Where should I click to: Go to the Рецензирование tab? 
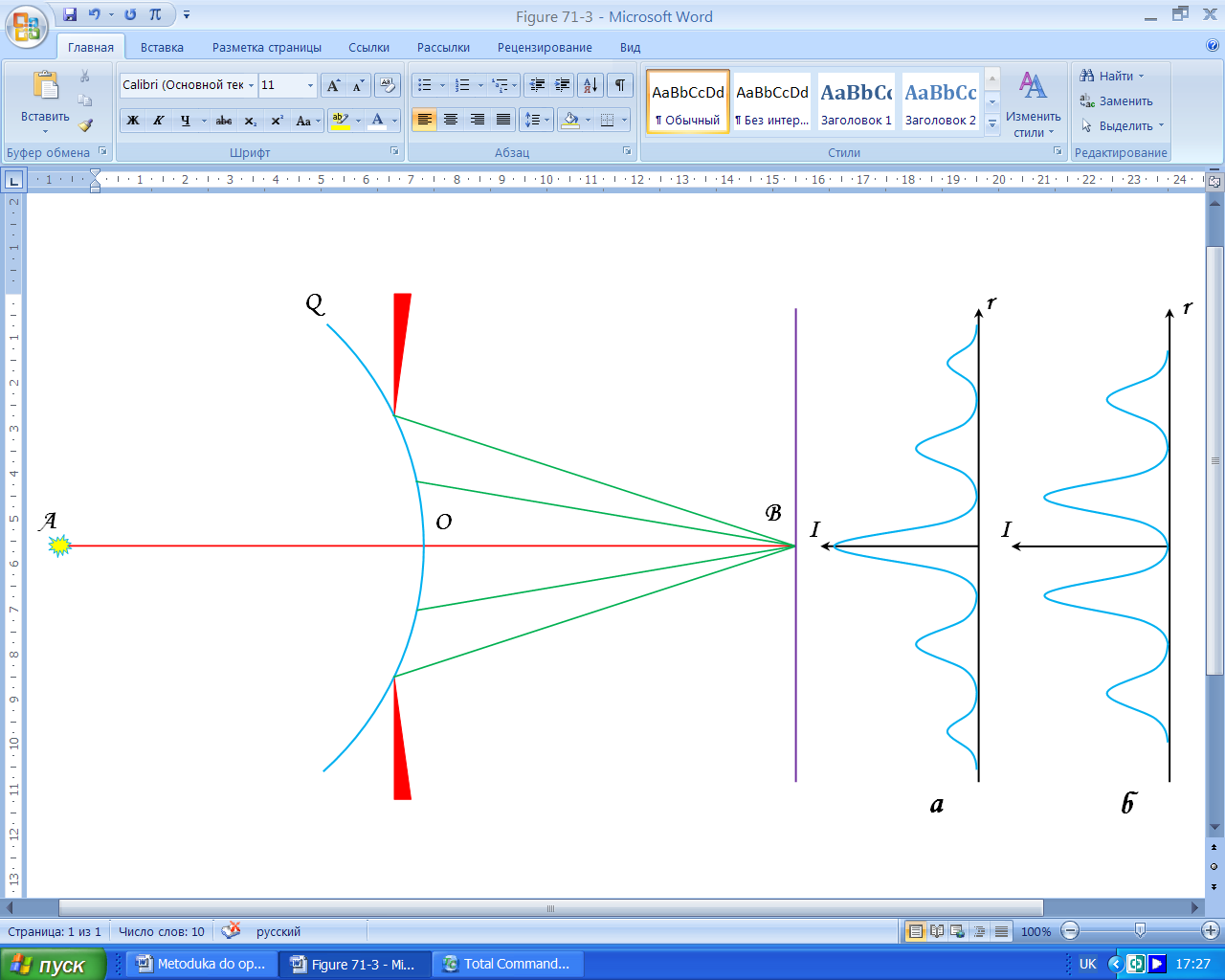coord(545,47)
